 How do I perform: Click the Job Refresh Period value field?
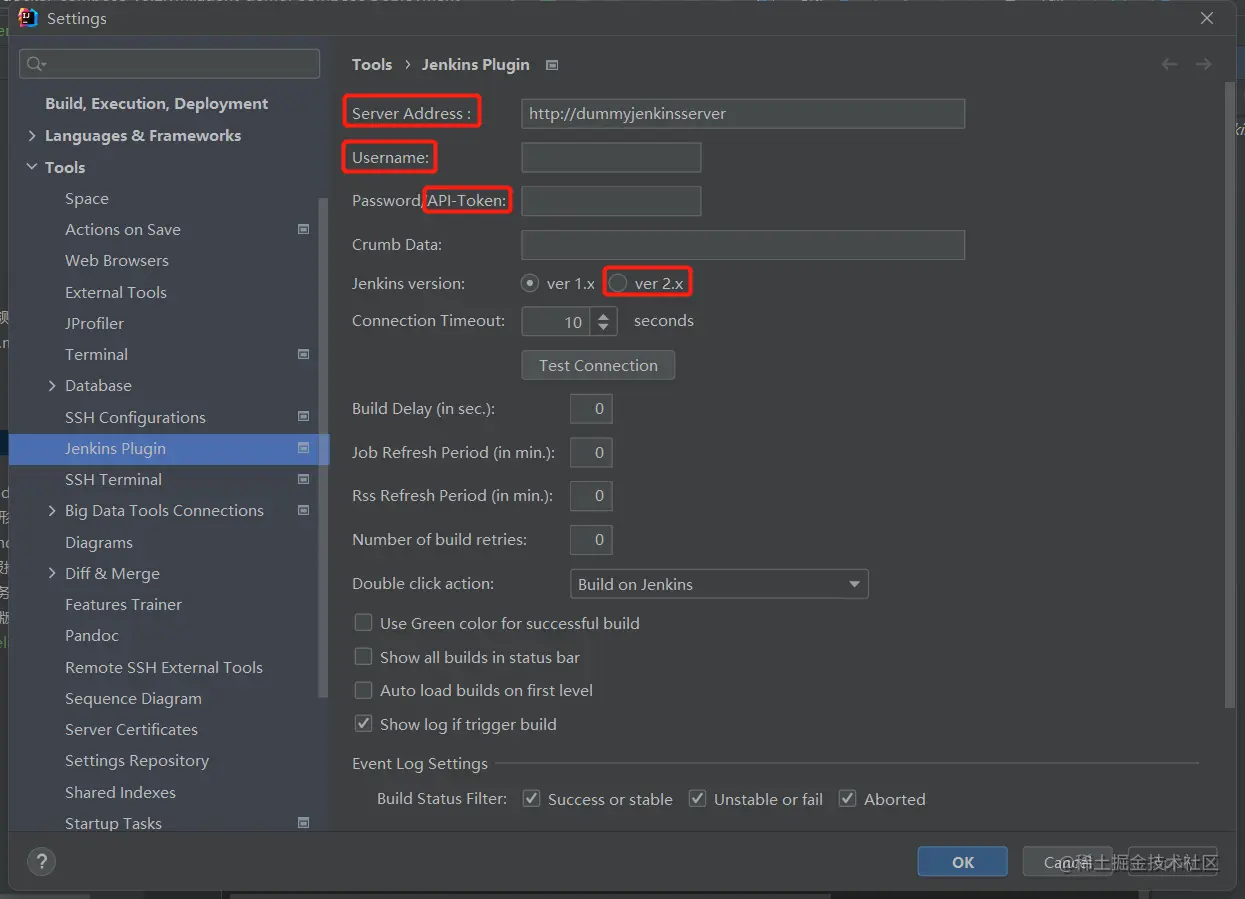click(x=591, y=452)
